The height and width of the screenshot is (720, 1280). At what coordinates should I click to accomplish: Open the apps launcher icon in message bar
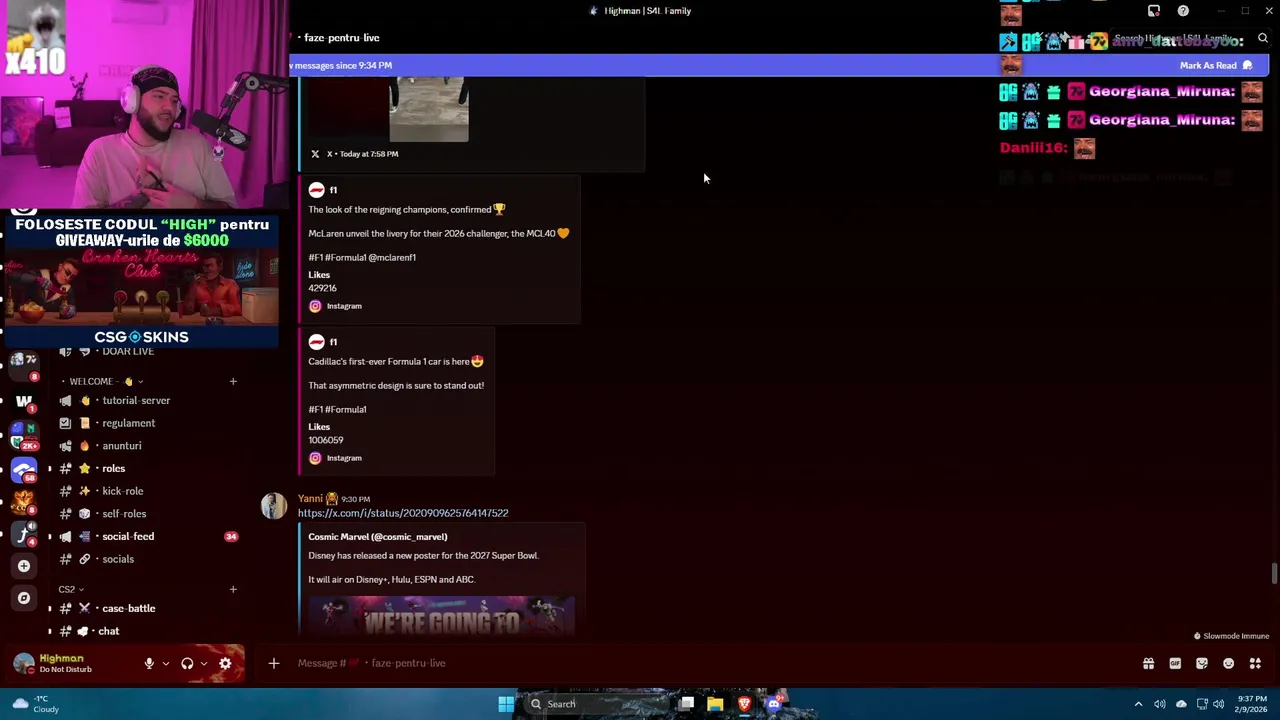tap(1255, 663)
